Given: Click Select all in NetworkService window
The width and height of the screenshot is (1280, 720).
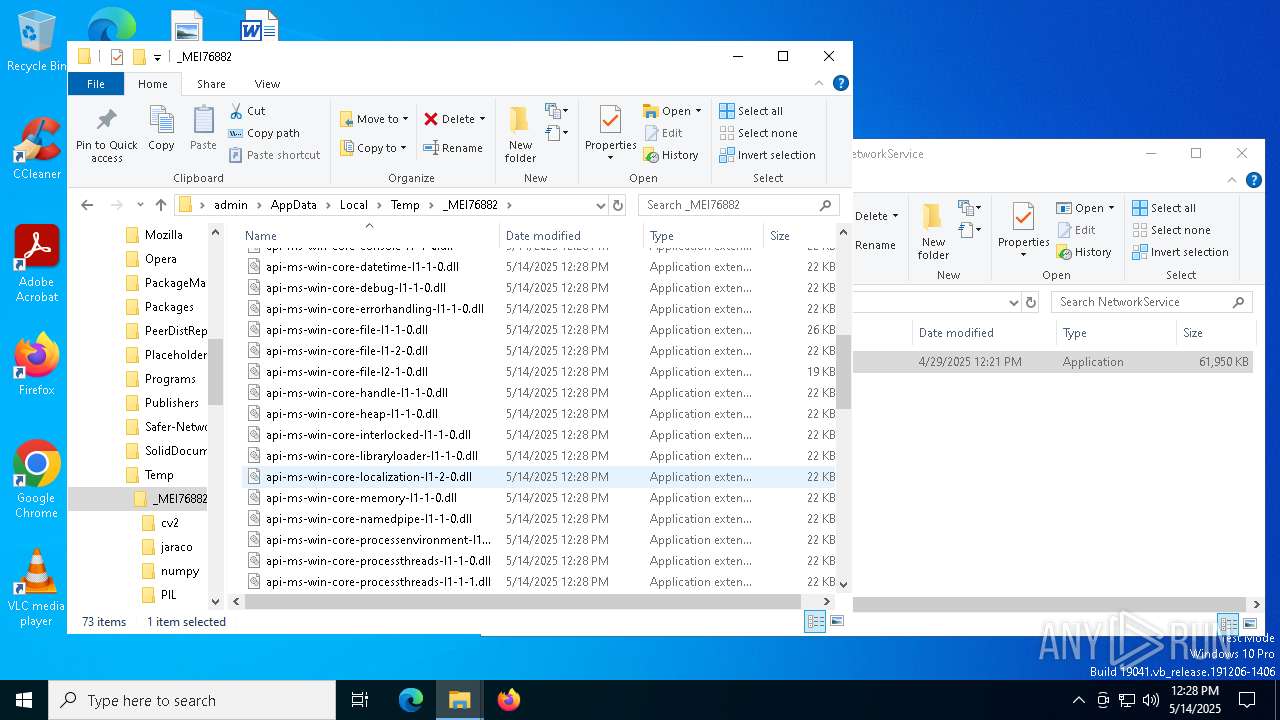Looking at the screenshot, I should click(x=1163, y=208).
